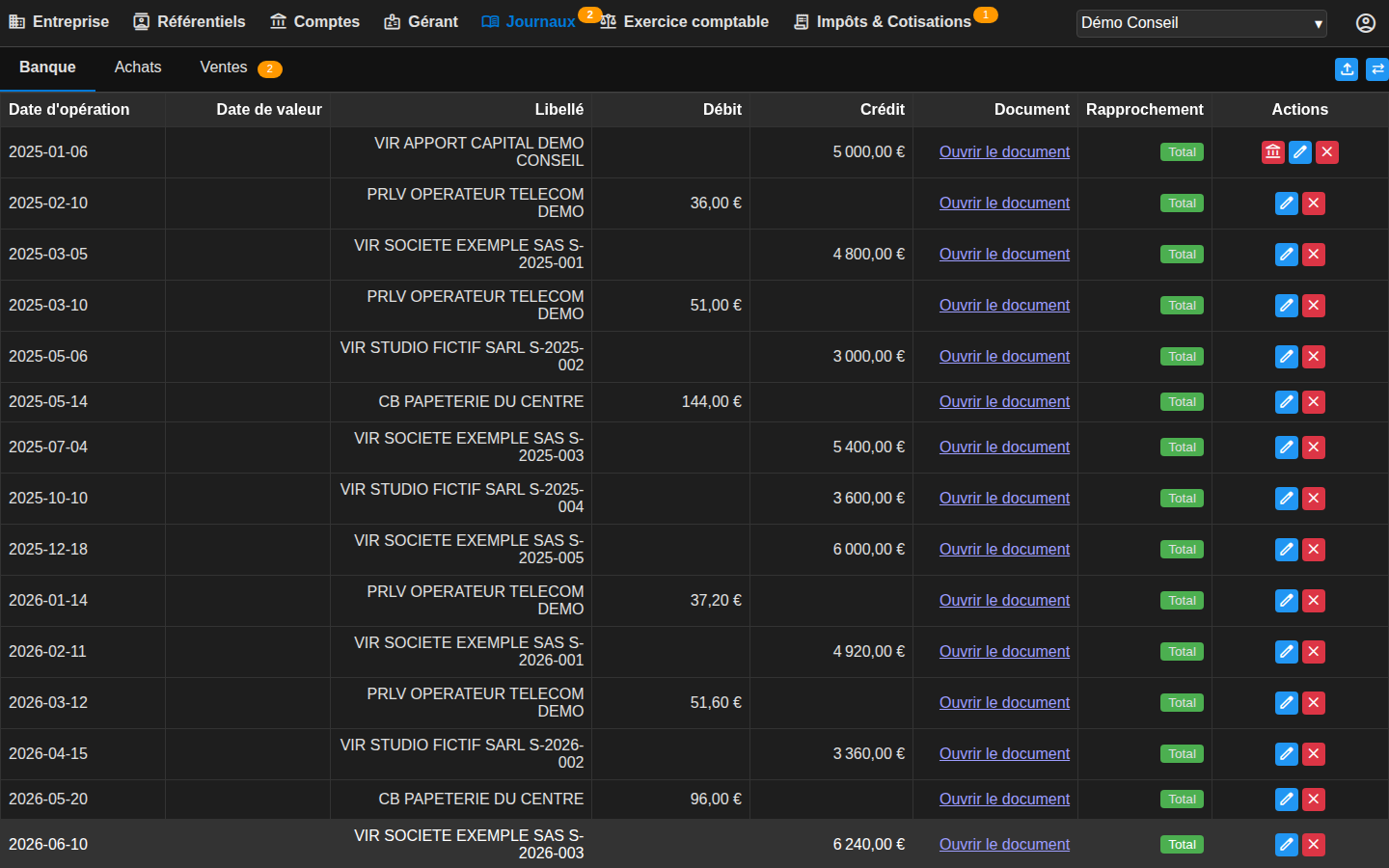
Task: Edit the 2026-03-12 entry
Action: click(x=1287, y=703)
